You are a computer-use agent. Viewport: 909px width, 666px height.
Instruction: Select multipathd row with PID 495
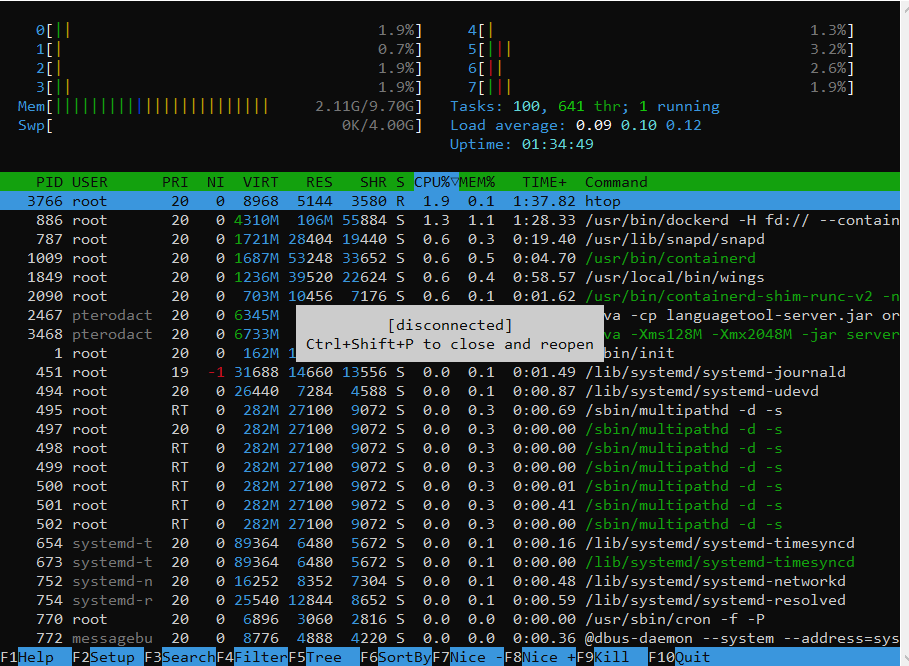(x=450, y=410)
